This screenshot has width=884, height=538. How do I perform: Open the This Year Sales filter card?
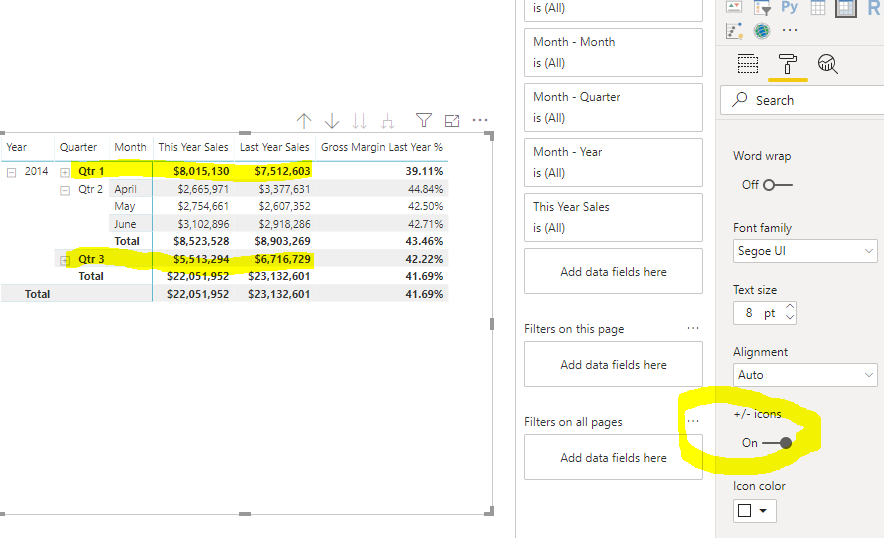pyautogui.click(x=613, y=217)
